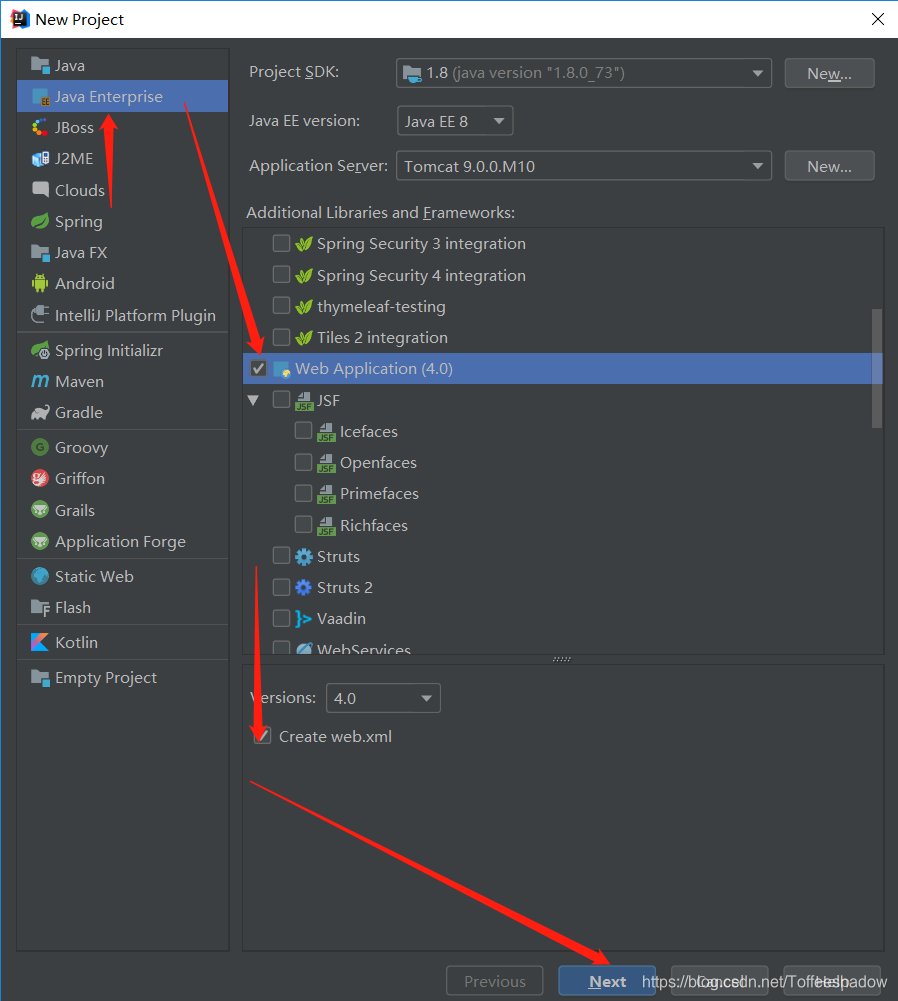
Task: Click the Struts 2 gear icon
Action: point(304,587)
